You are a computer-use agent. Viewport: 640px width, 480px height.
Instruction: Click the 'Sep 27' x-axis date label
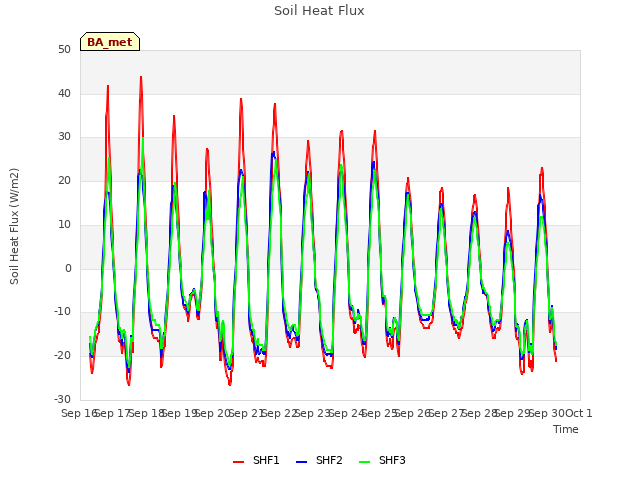coord(446,413)
